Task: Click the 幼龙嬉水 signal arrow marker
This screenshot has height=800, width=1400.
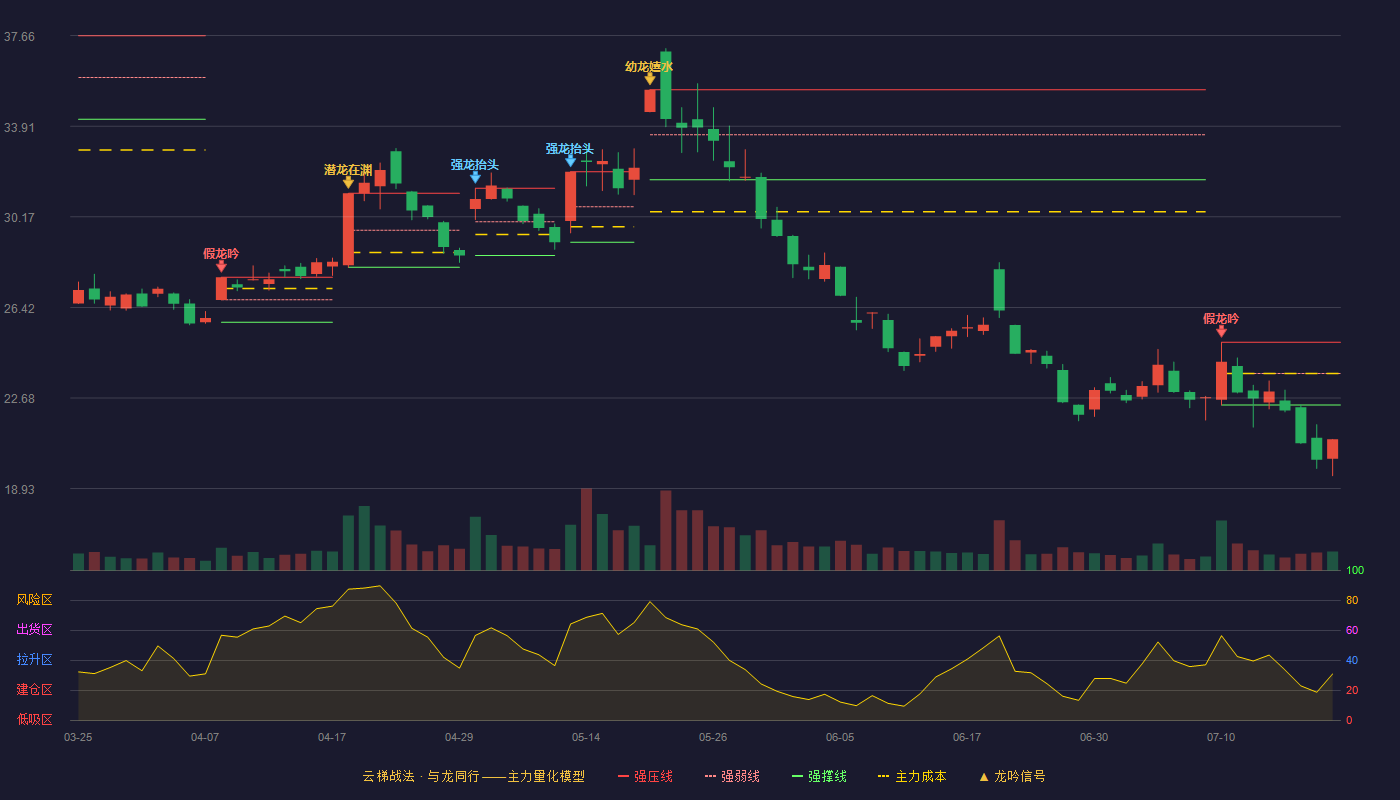Action: [650, 79]
